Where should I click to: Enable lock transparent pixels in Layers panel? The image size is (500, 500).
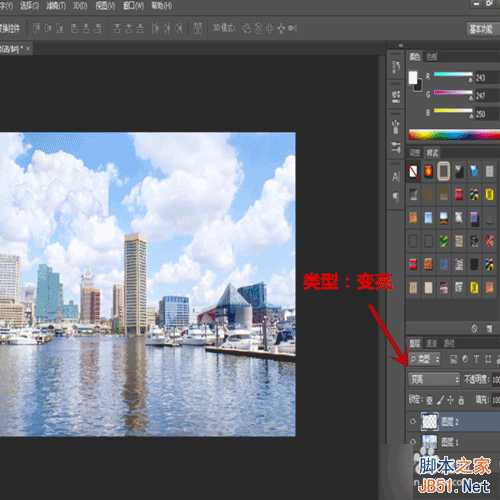pyautogui.click(x=430, y=400)
